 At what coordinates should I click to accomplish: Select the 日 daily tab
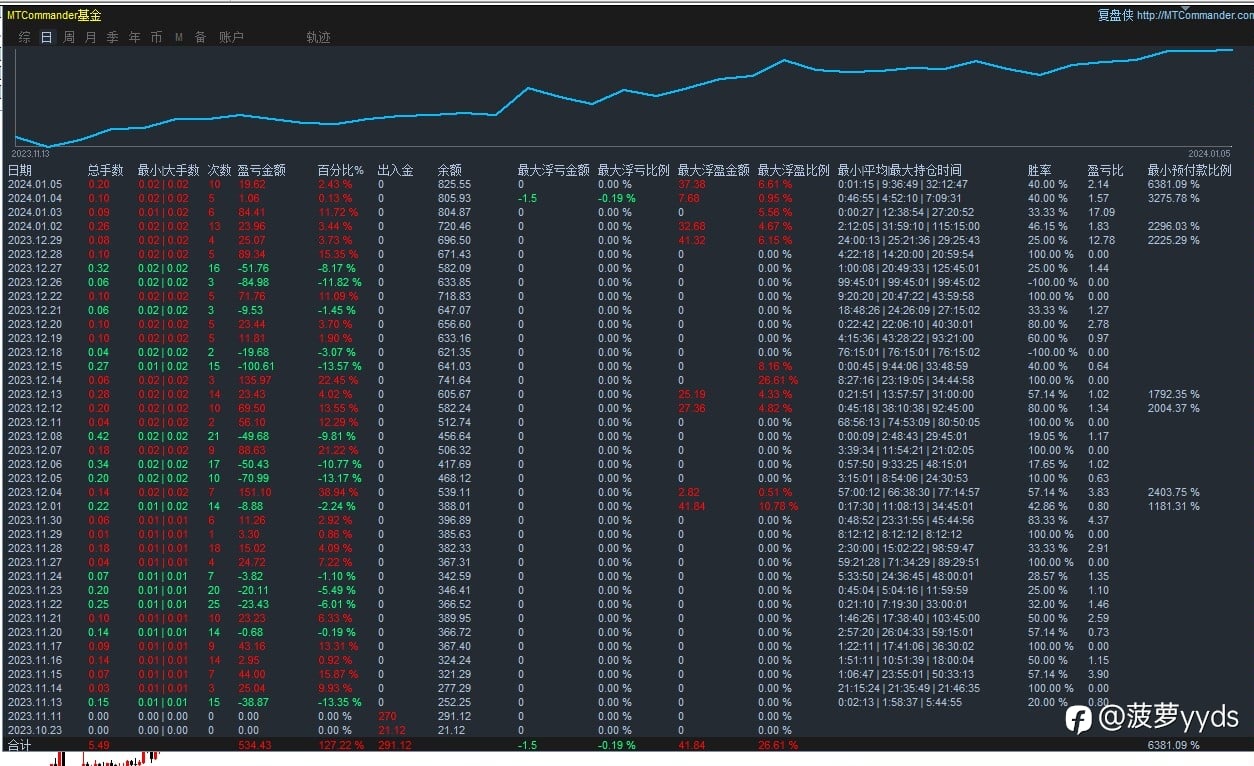pos(46,37)
